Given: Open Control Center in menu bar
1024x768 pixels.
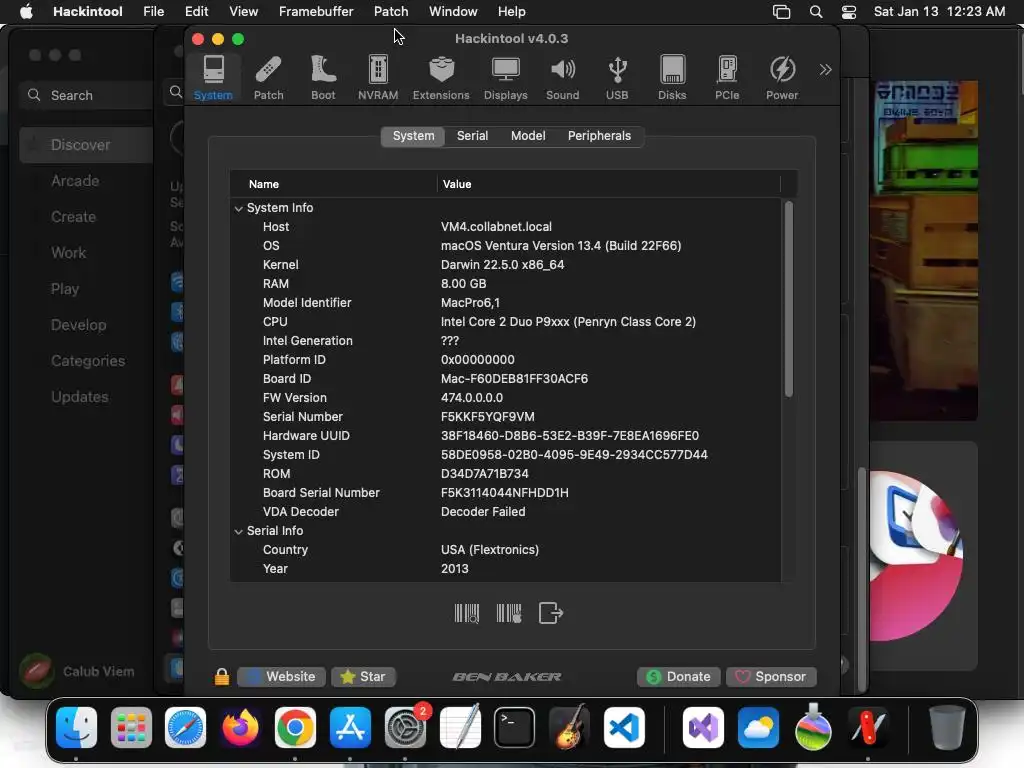Looking at the screenshot, I should (848, 11).
